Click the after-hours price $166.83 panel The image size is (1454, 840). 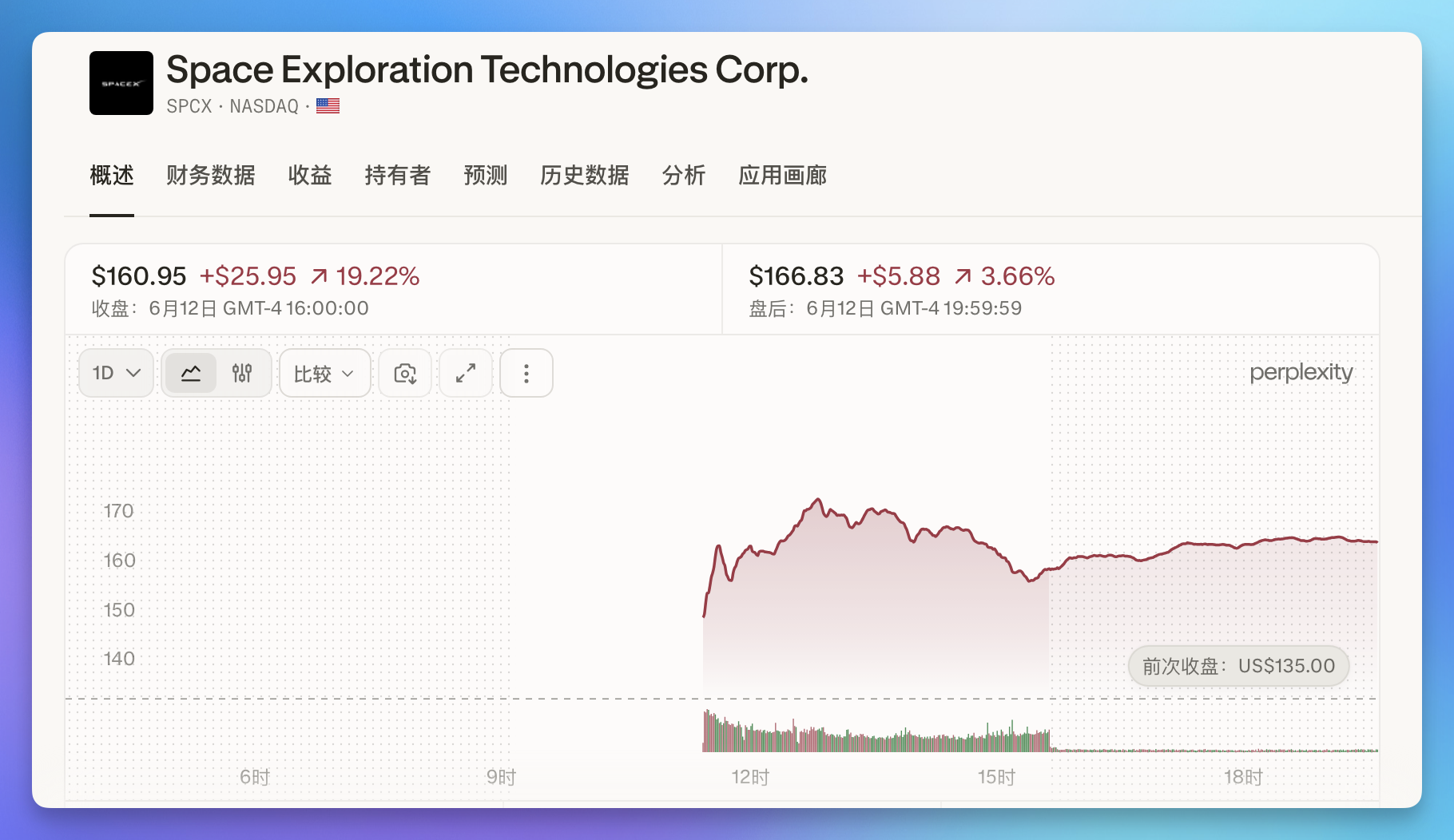point(1051,290)
